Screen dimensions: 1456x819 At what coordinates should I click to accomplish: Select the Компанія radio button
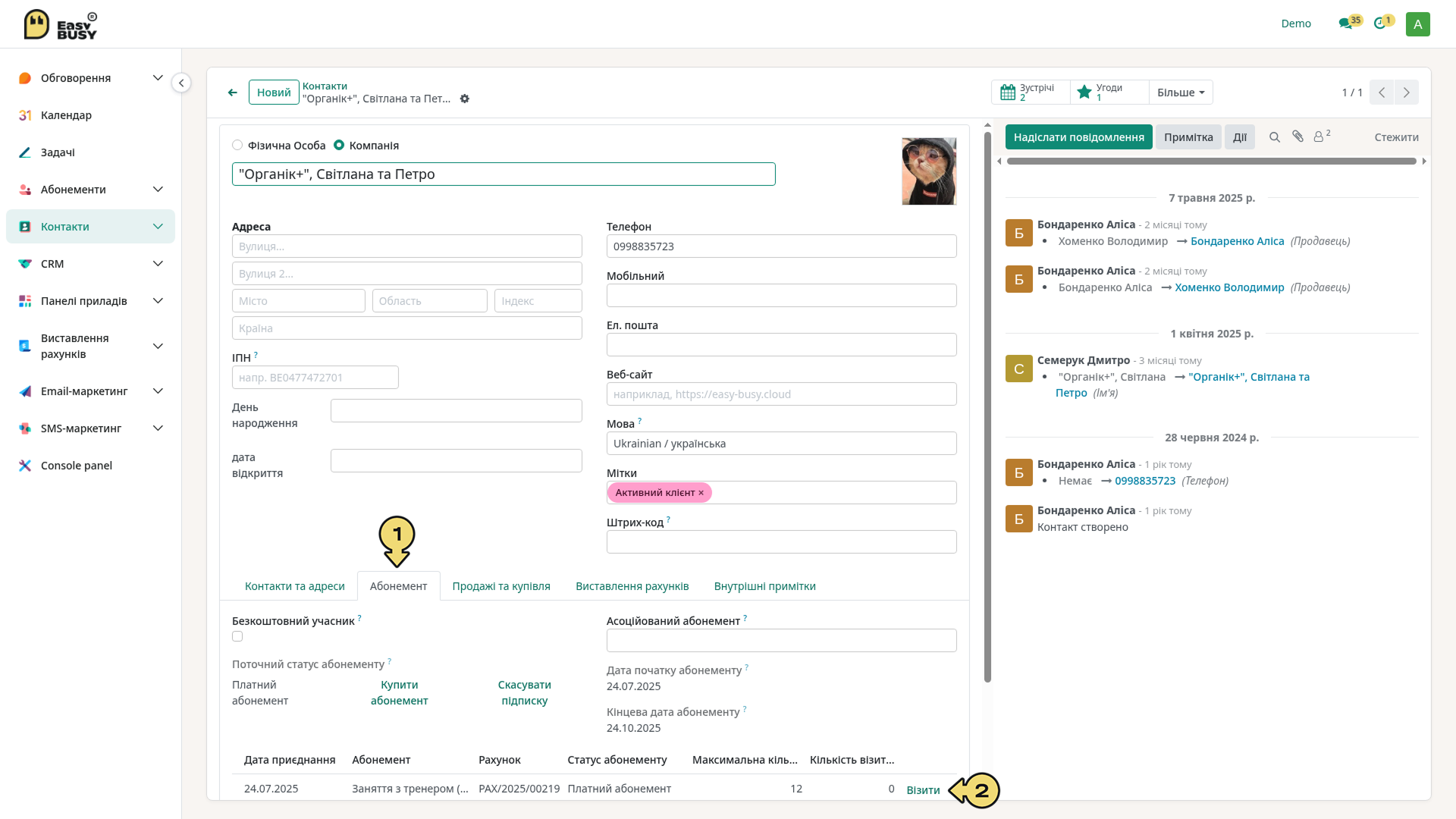tap(339, 145)
